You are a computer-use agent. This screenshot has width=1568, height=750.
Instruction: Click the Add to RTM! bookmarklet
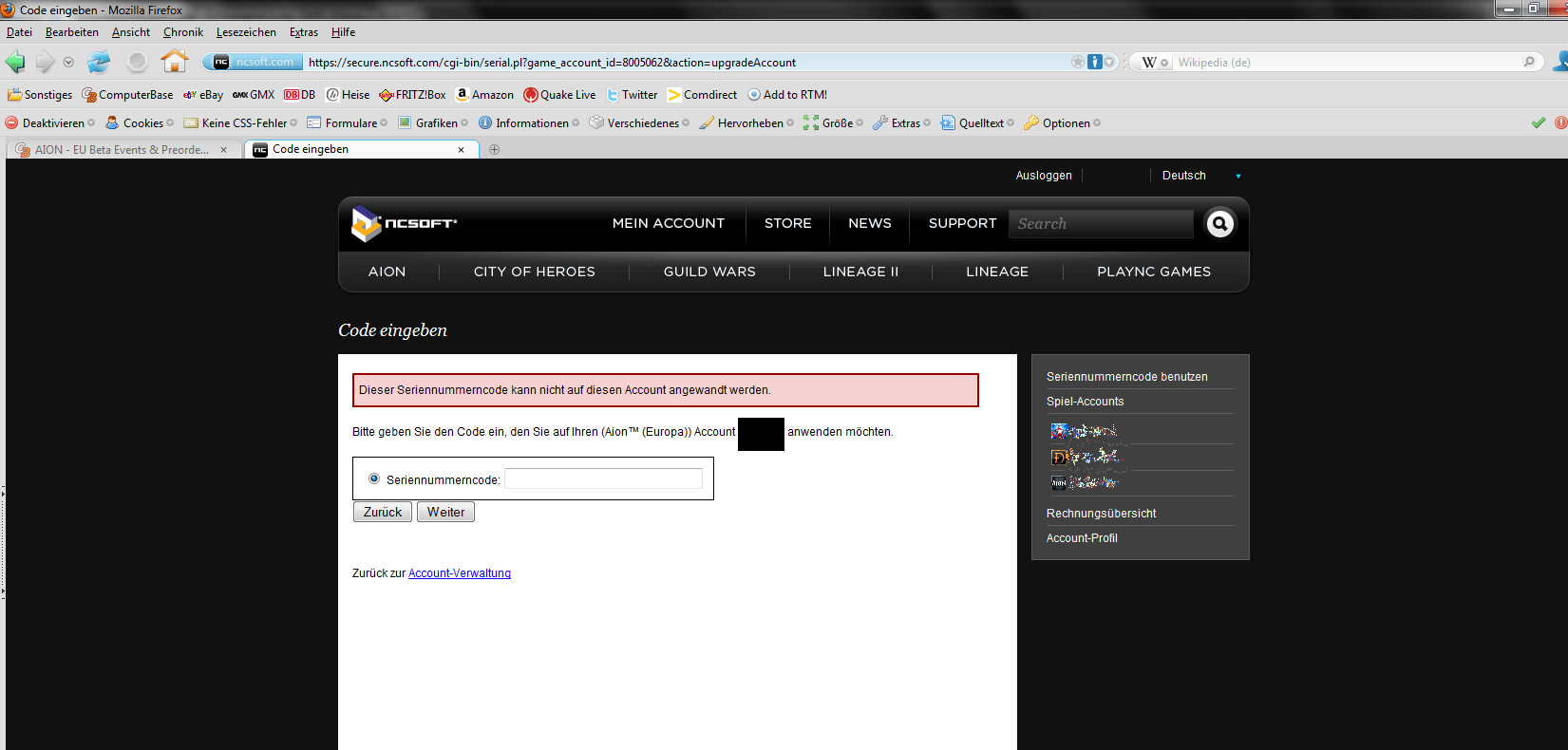click(x=787, y=95)
